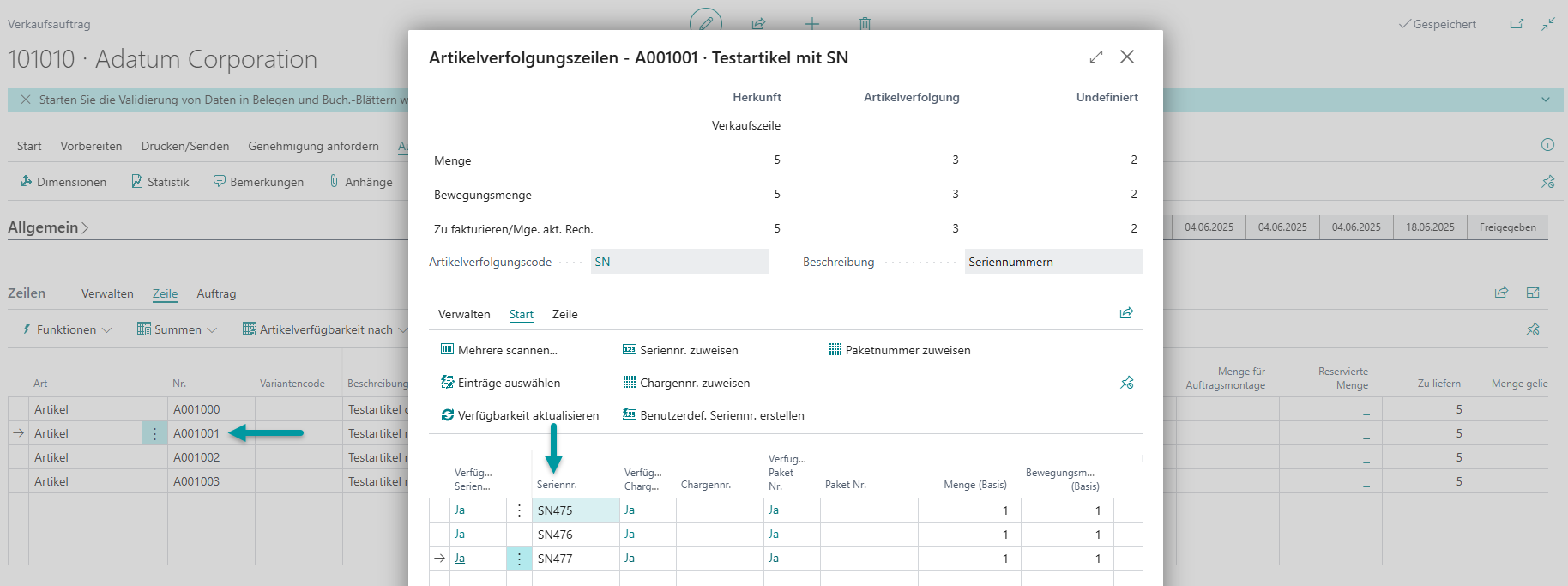Expand the dialog to full screen

tap(1095, 57)
